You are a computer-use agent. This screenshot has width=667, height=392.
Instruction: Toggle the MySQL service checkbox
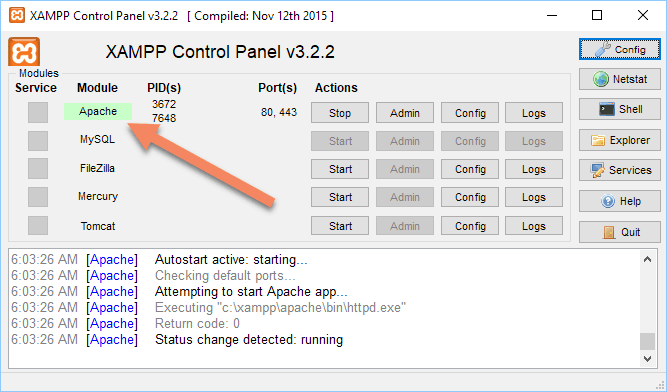pos(38,141)
